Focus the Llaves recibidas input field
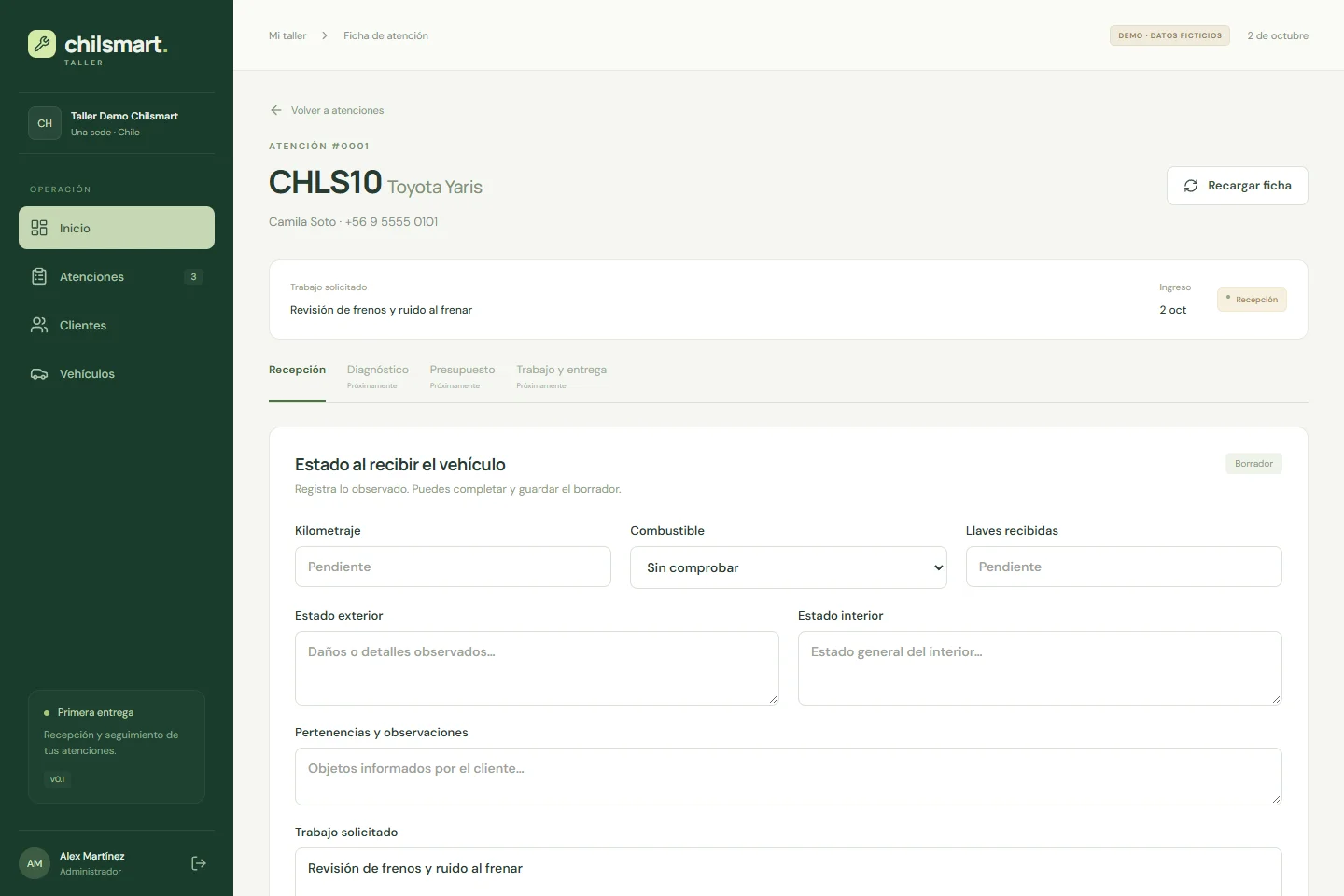 click(1124, 567)
